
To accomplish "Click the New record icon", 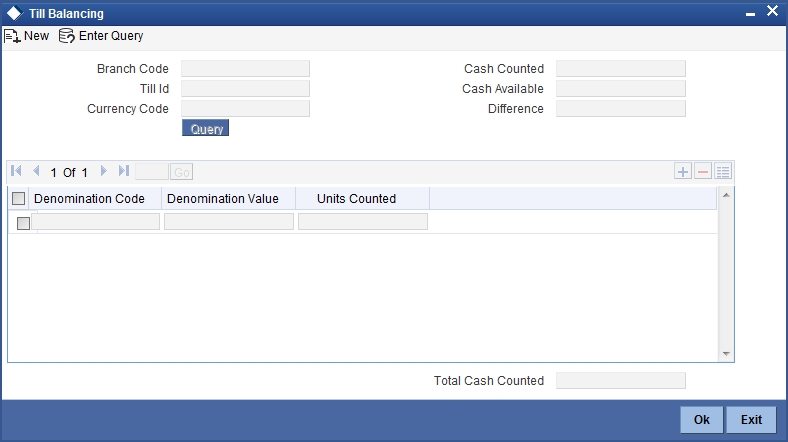I will [x=12, y=36].
